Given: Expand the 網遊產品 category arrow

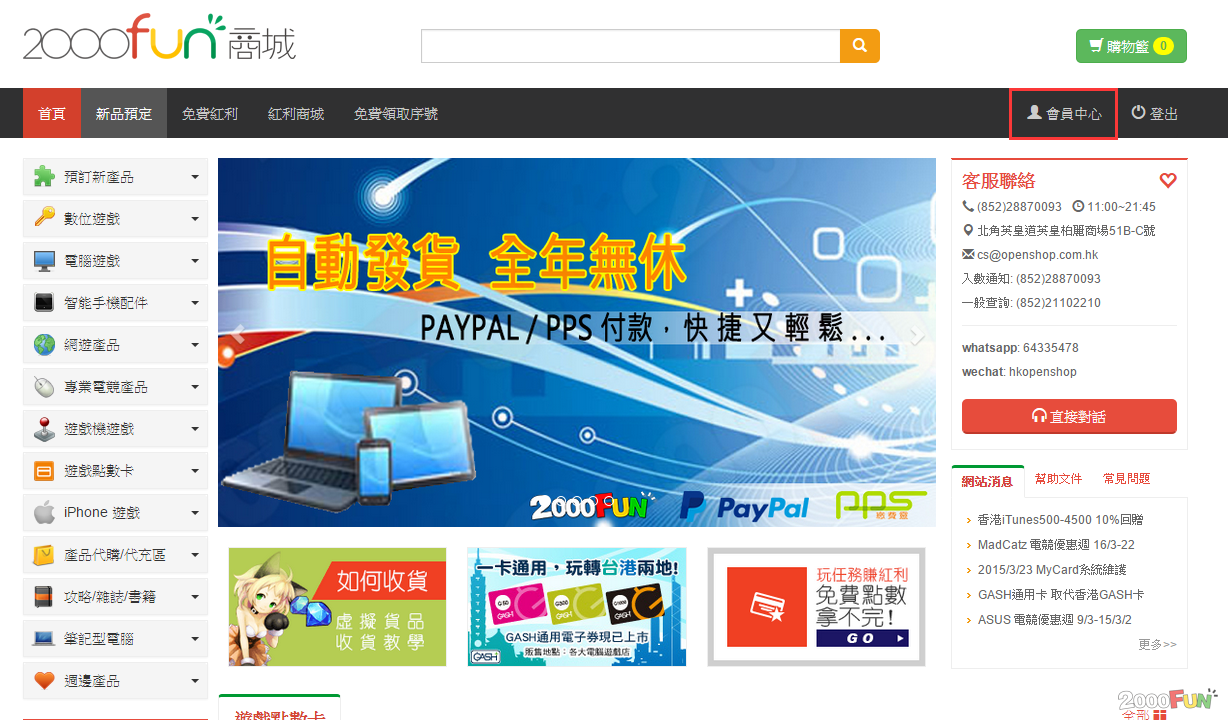Looking at the screenshot, I should click(194, 345).
